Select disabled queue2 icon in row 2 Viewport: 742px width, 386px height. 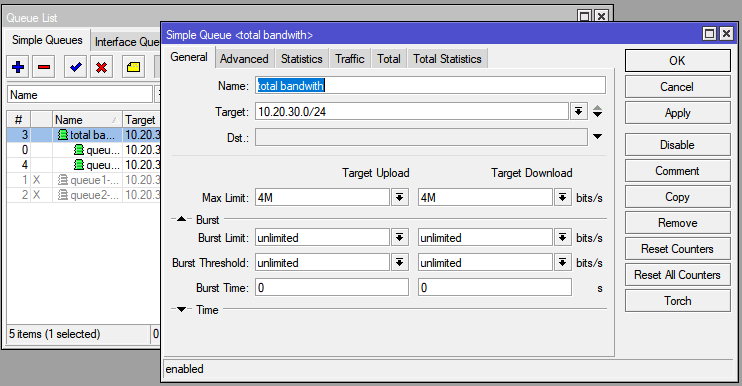pyautogui.click(x=62, y=195)
